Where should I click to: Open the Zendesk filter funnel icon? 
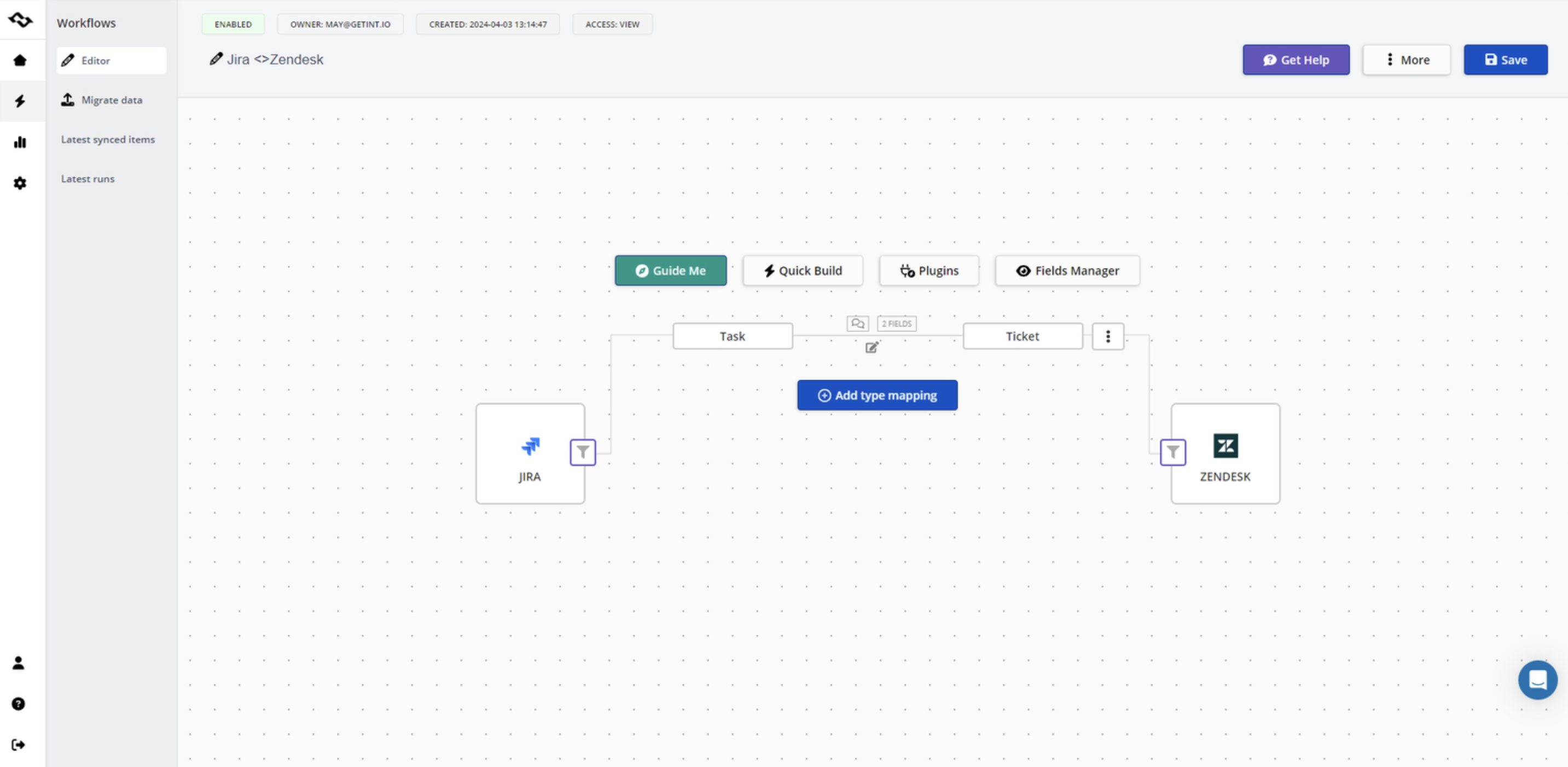(x=1172, y=452)
